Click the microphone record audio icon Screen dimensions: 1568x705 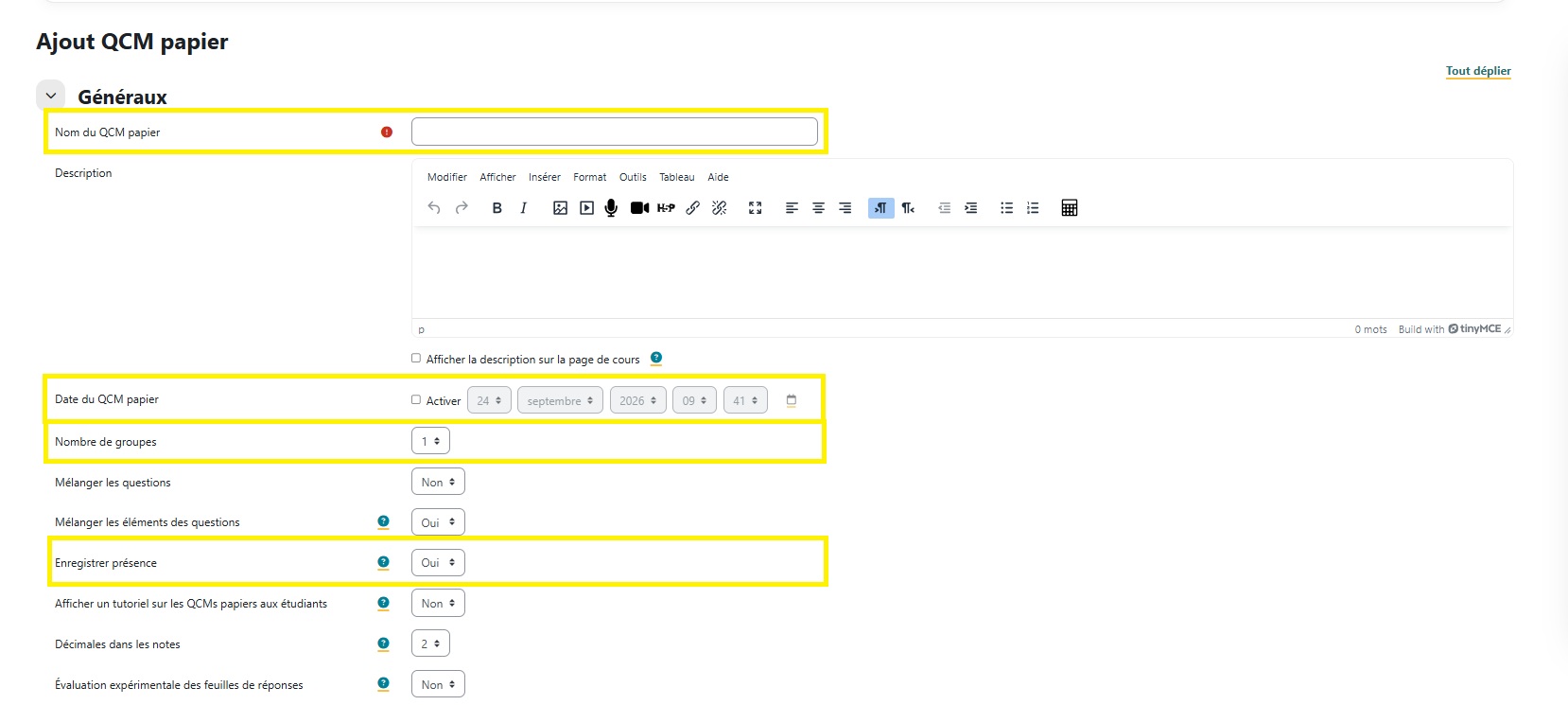click(611, 208)
